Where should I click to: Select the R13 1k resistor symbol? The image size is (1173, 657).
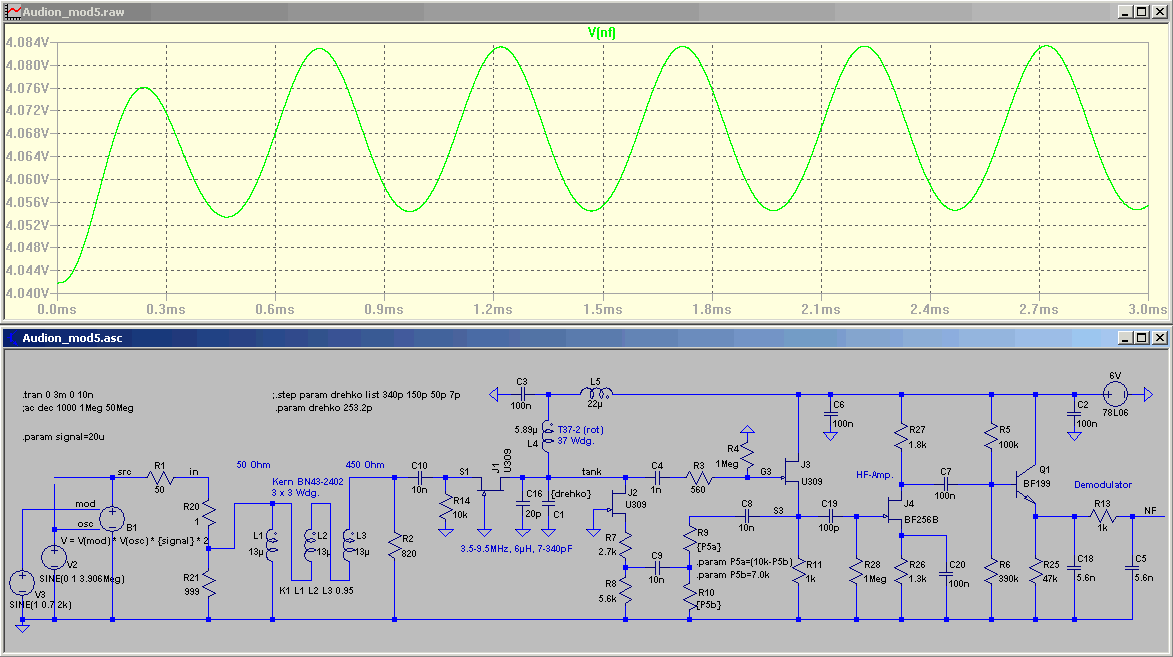(x=1103, y=516)
